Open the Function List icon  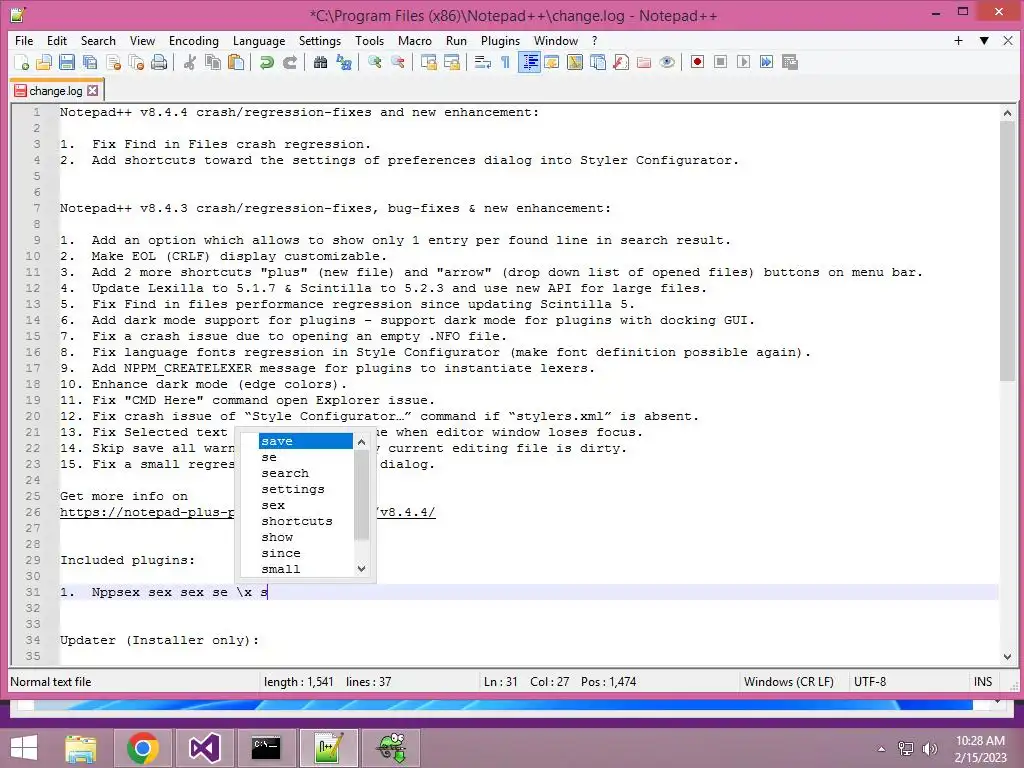click(621, 62)
